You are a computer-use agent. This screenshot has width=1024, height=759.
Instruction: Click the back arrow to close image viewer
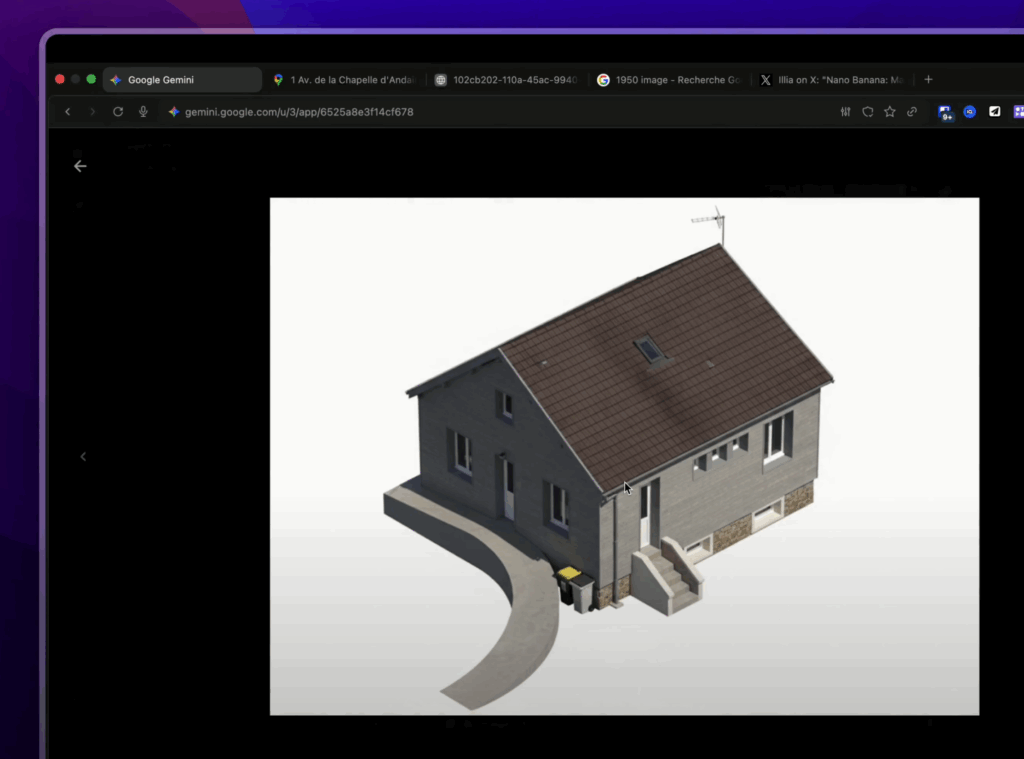pyautogui.click(x=80, y=166)
